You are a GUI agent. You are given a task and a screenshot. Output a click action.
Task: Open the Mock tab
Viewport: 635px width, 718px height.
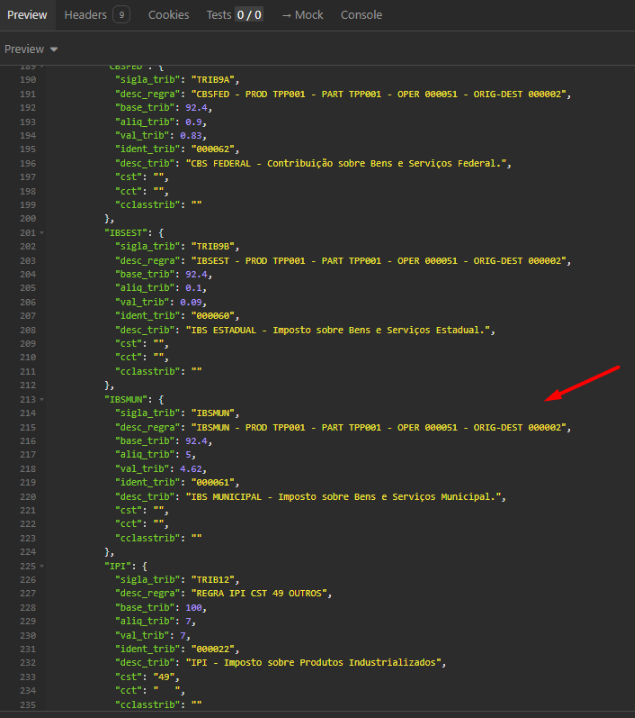click(302, 15)
